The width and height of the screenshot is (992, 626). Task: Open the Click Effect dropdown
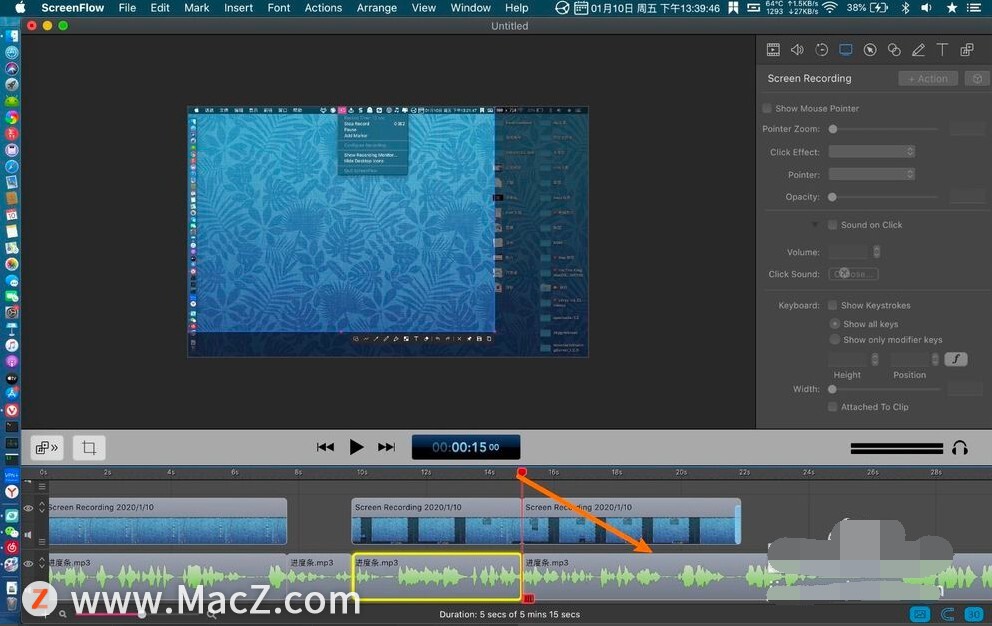click(x=872, y=152)
